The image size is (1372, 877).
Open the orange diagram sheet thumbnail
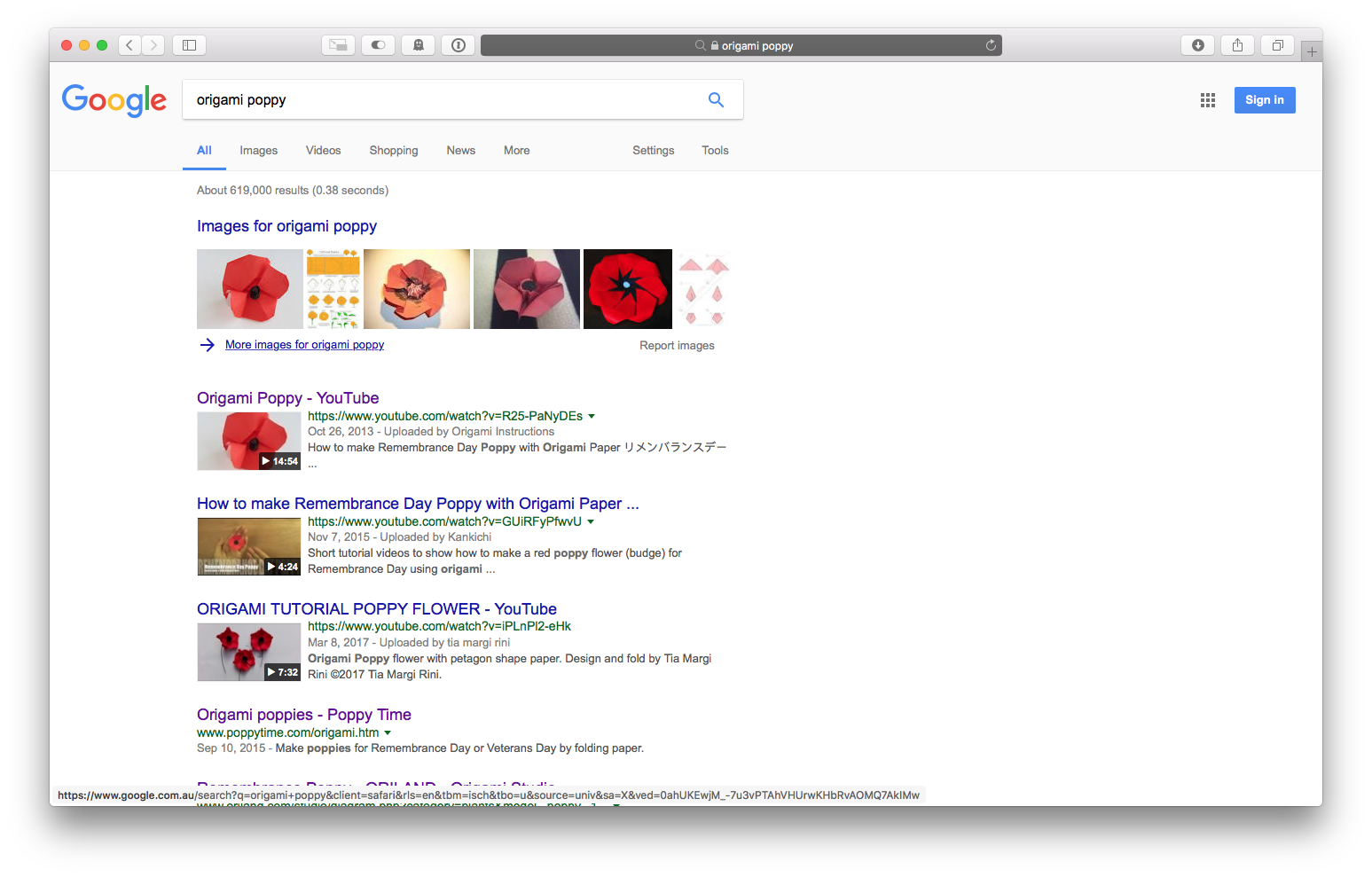point(333,289)
